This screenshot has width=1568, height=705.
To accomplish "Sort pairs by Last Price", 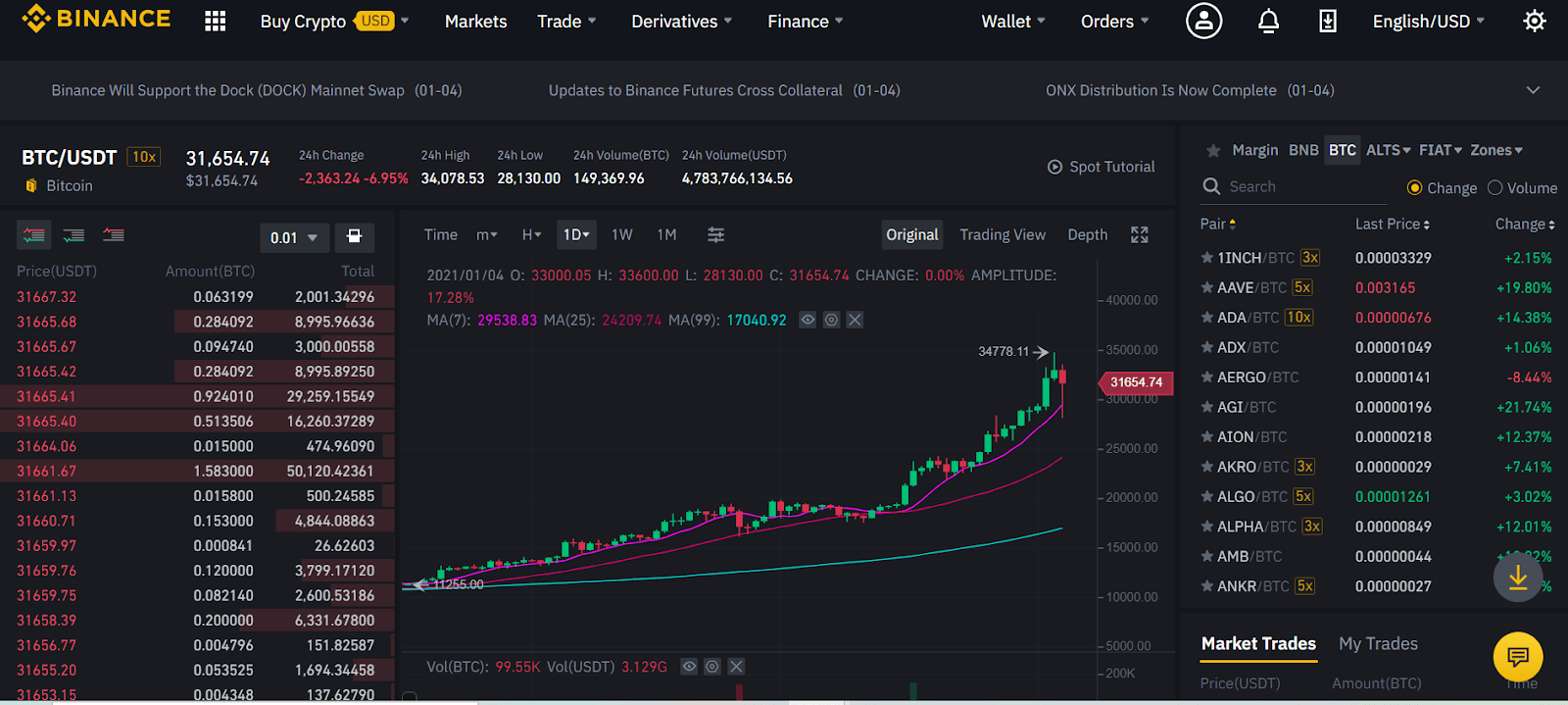I will tap(1393, 224).
